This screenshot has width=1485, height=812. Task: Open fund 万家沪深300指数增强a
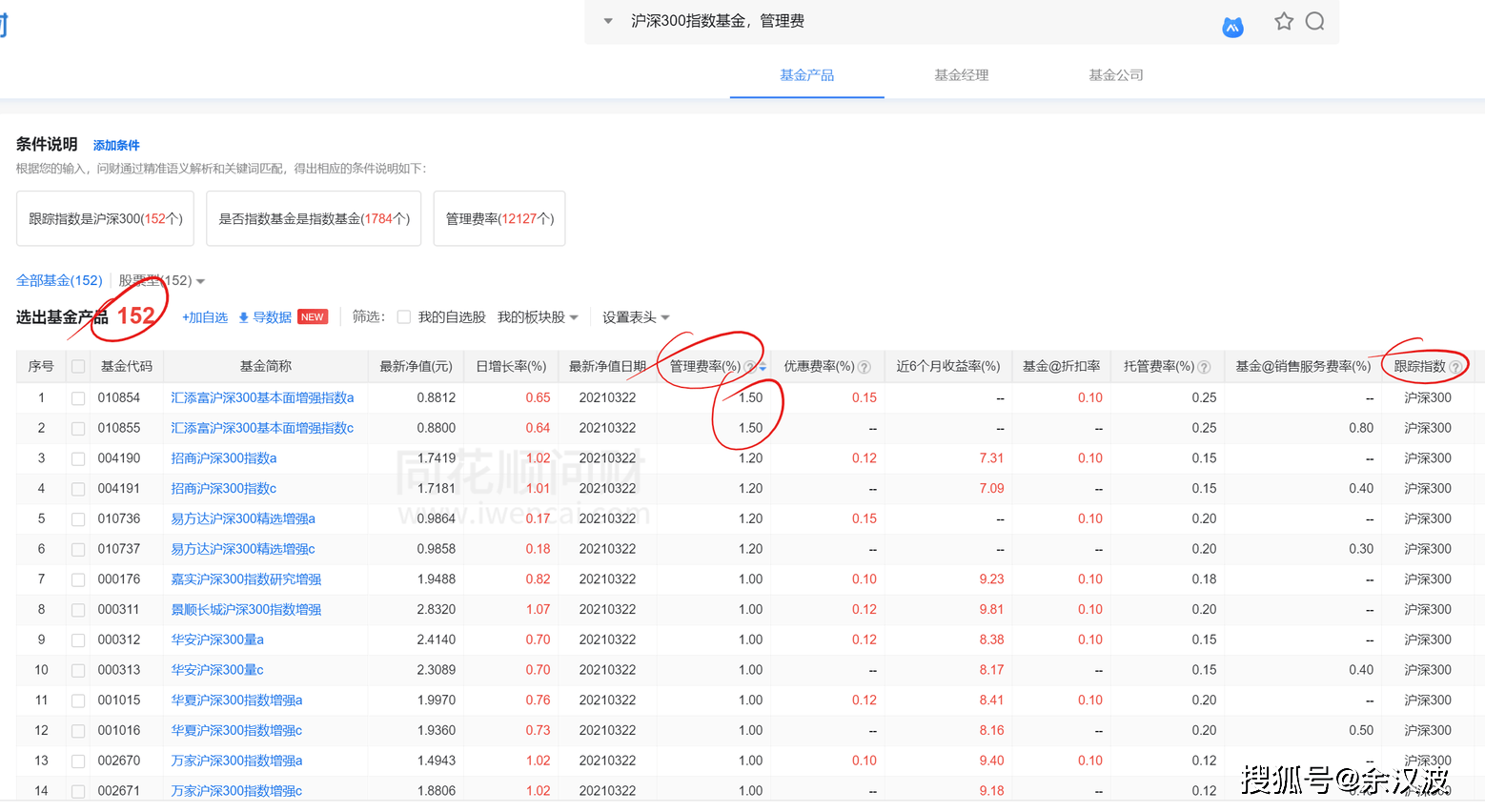click(236, 761)
